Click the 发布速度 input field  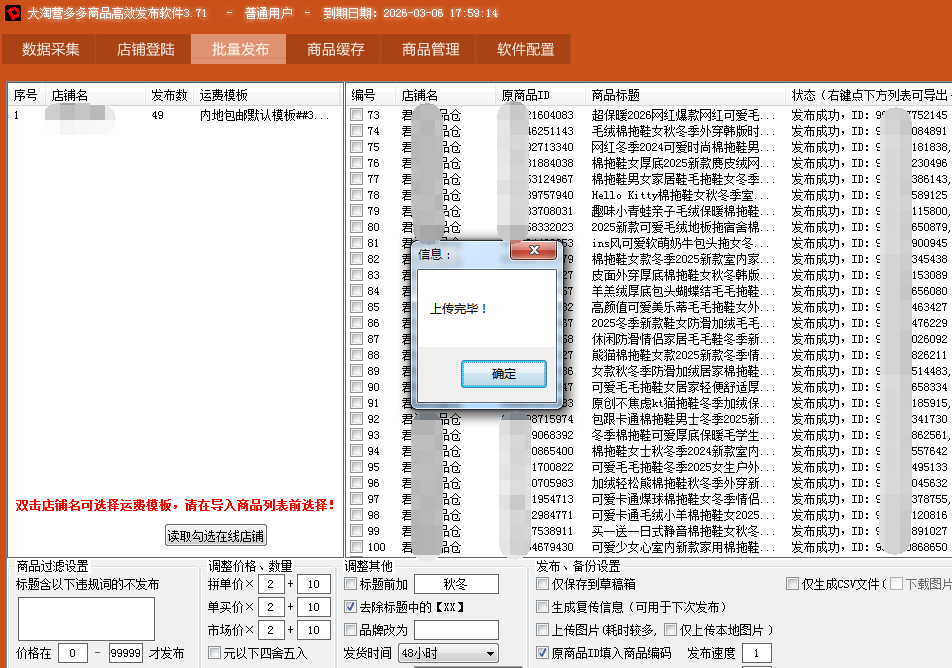coord(756,653)
